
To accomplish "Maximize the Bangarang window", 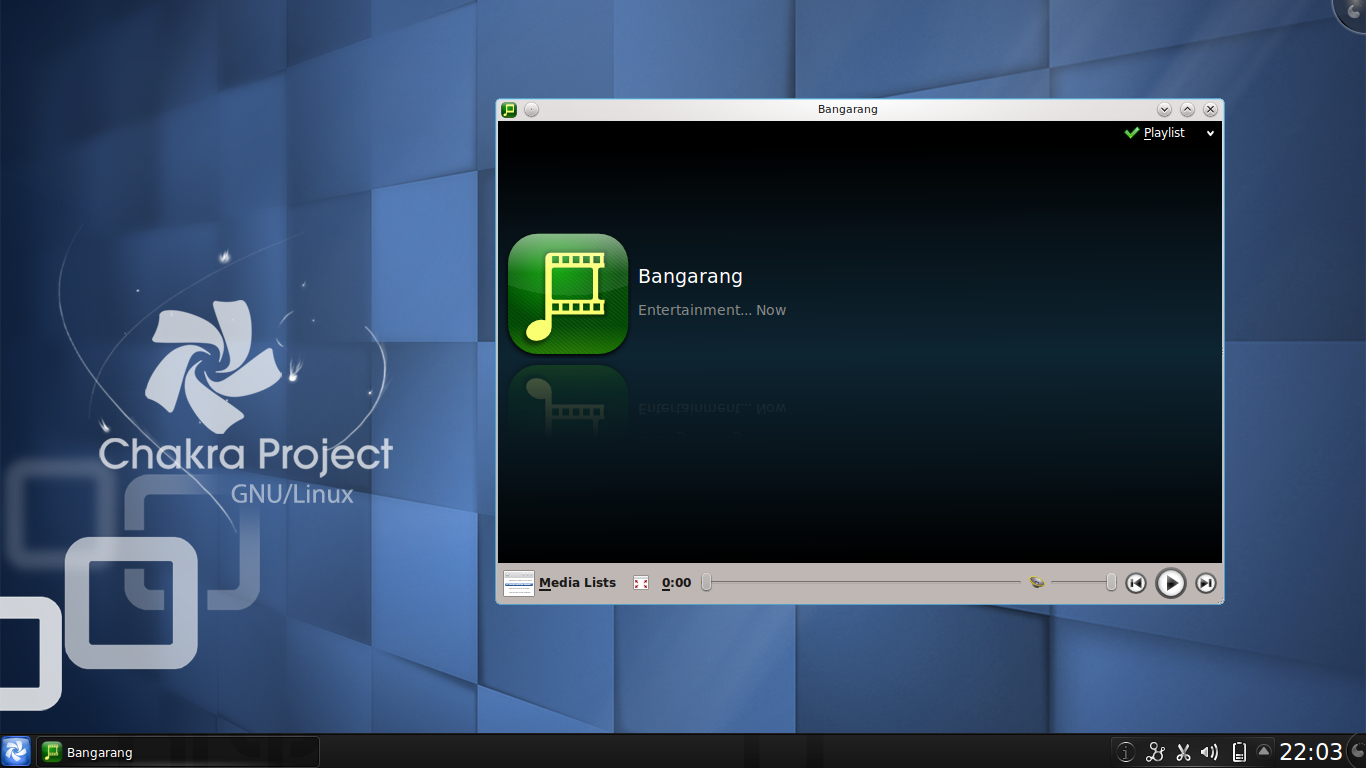I will [1187, 110].
